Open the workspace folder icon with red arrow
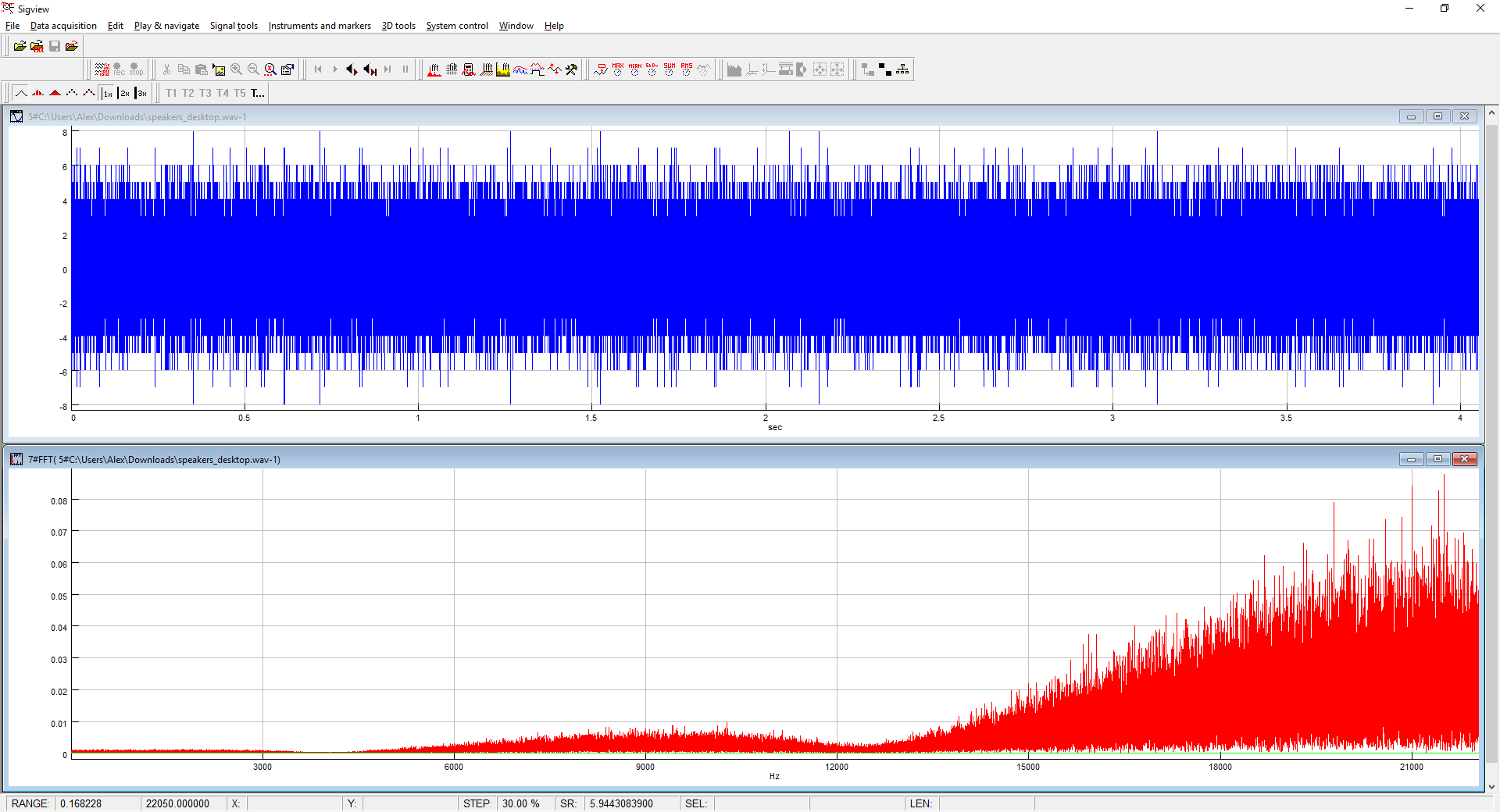The width and height of the screenshot is (1500, 812). [x=71, y=46]
